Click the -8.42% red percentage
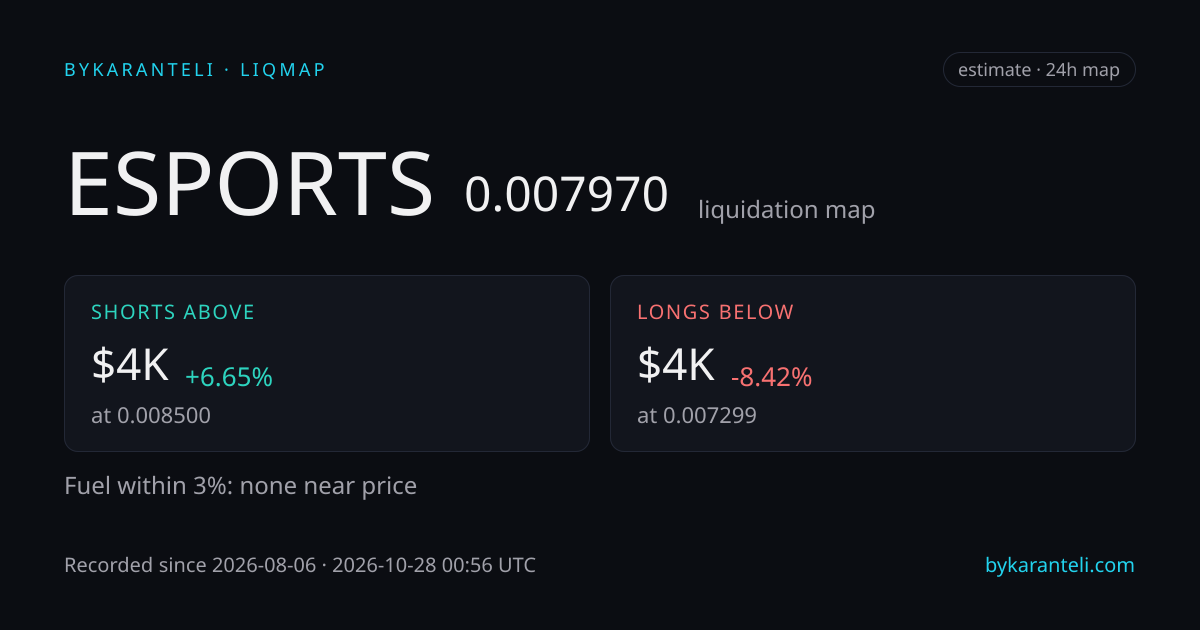This screenshot has width=1200, height=630. pos(771,377)
